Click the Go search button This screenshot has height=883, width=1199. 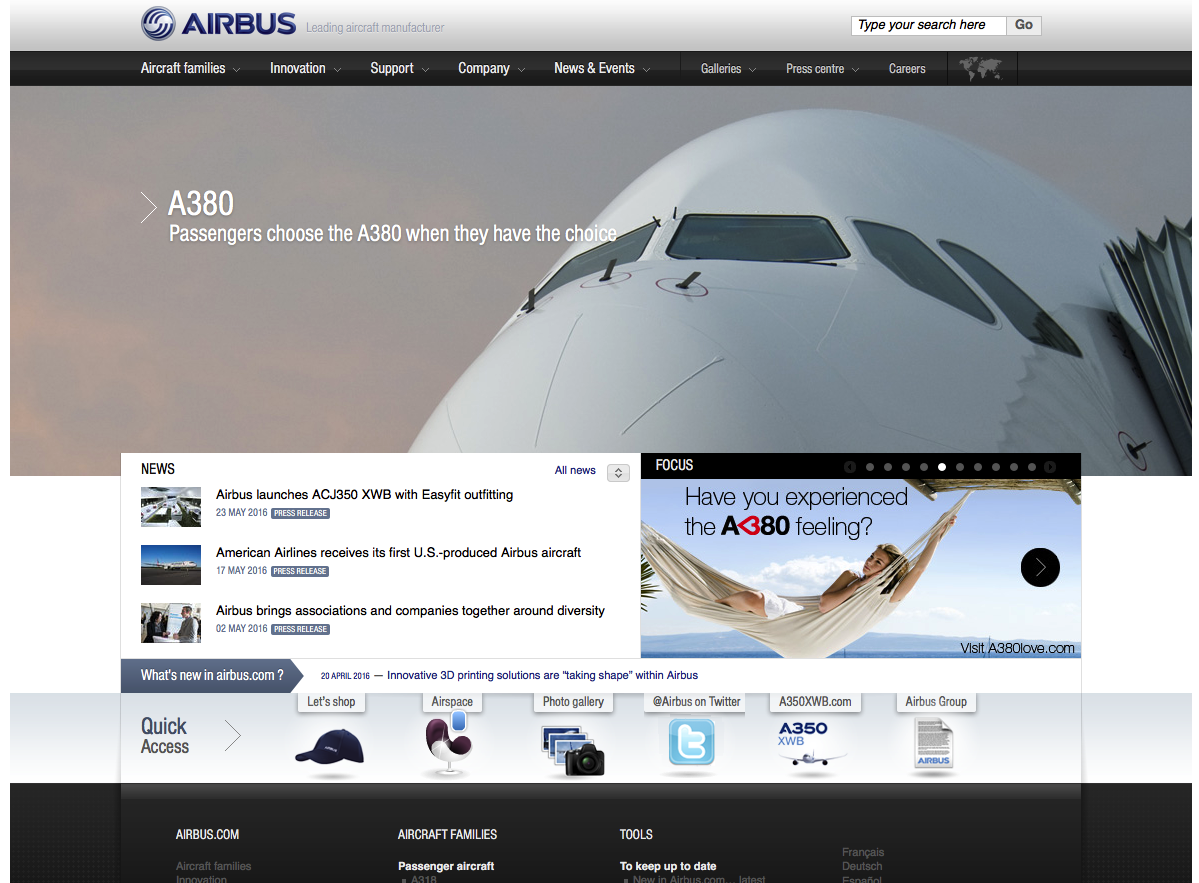[x=1023, y=25]
